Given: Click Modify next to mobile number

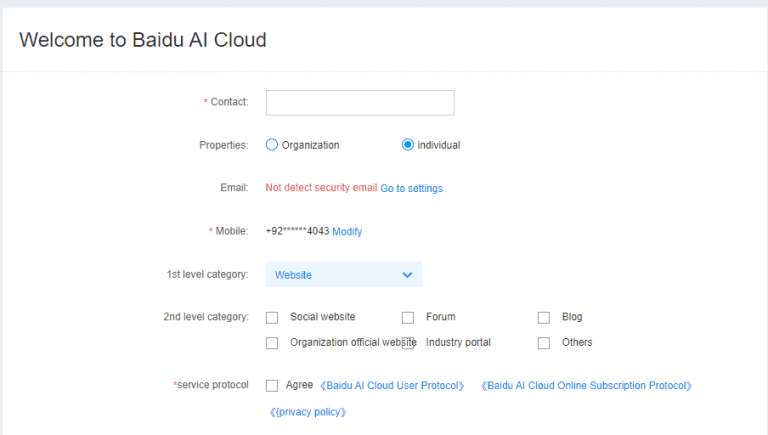Looking at the screenshot, I should pos(347,231).
